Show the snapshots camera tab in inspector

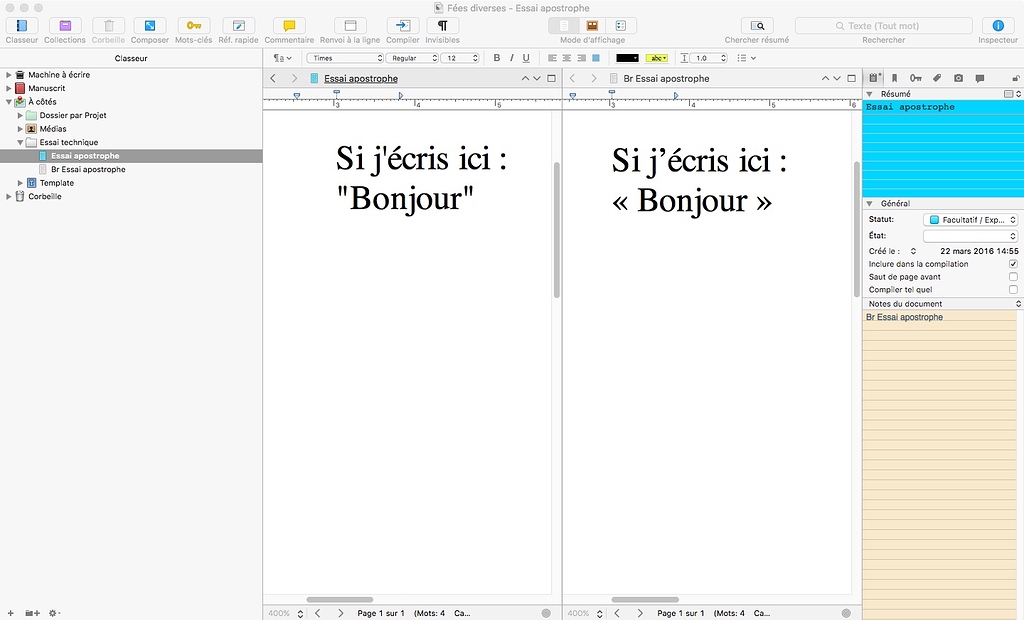[958, 78]
